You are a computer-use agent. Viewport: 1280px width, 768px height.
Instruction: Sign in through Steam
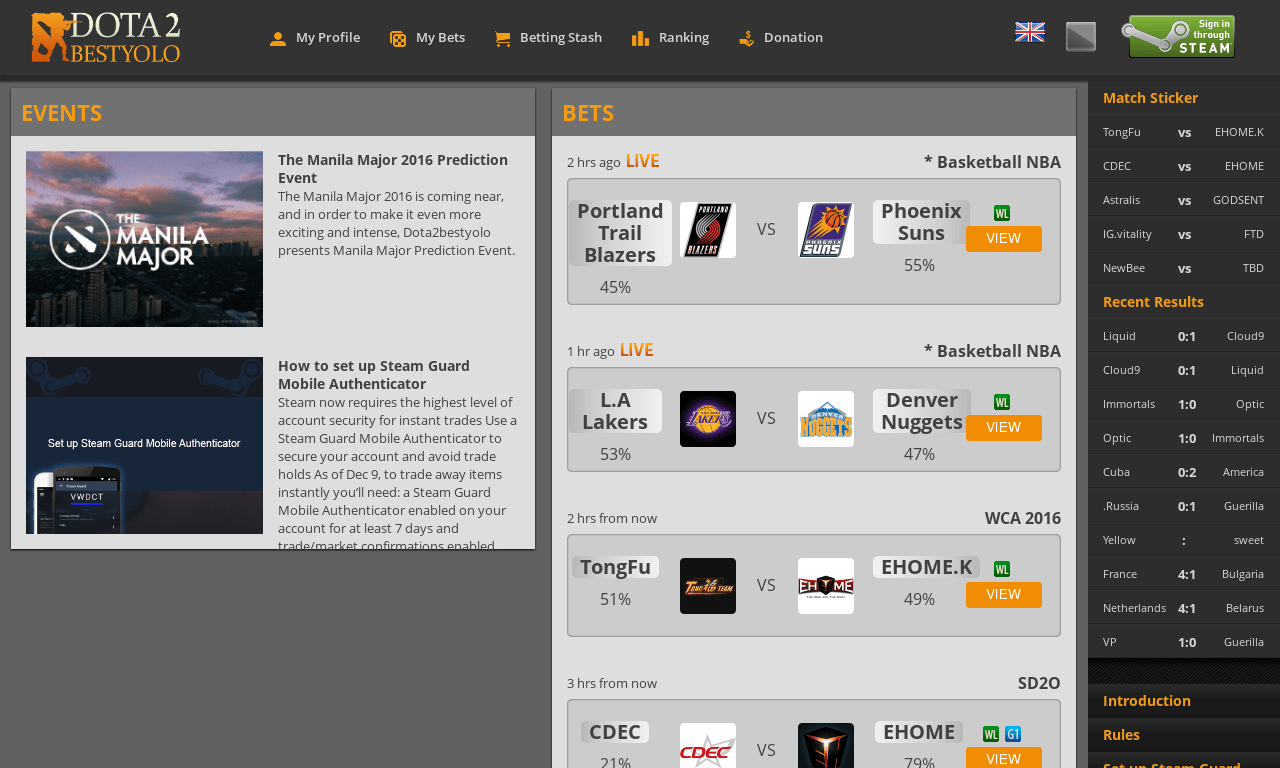pyautogui.click(x=1178, y=37)
